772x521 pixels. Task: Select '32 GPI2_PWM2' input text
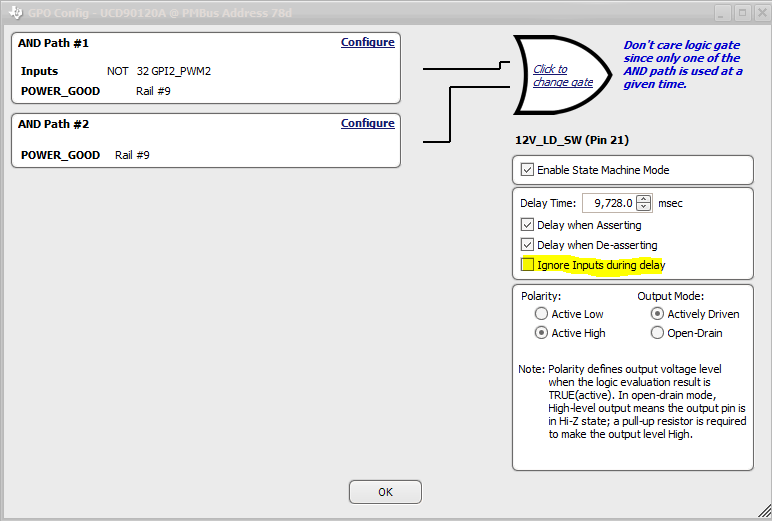tap(174, 71)
